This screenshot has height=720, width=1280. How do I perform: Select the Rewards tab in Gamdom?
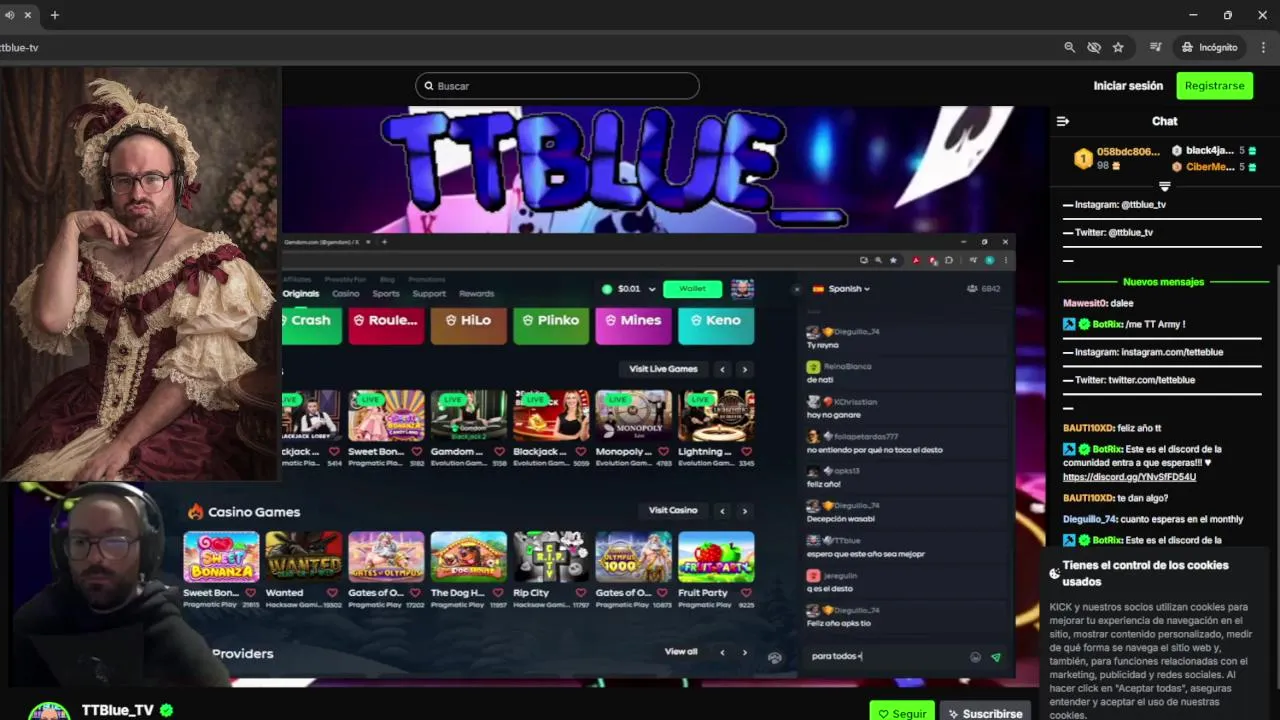coord(476,293)
